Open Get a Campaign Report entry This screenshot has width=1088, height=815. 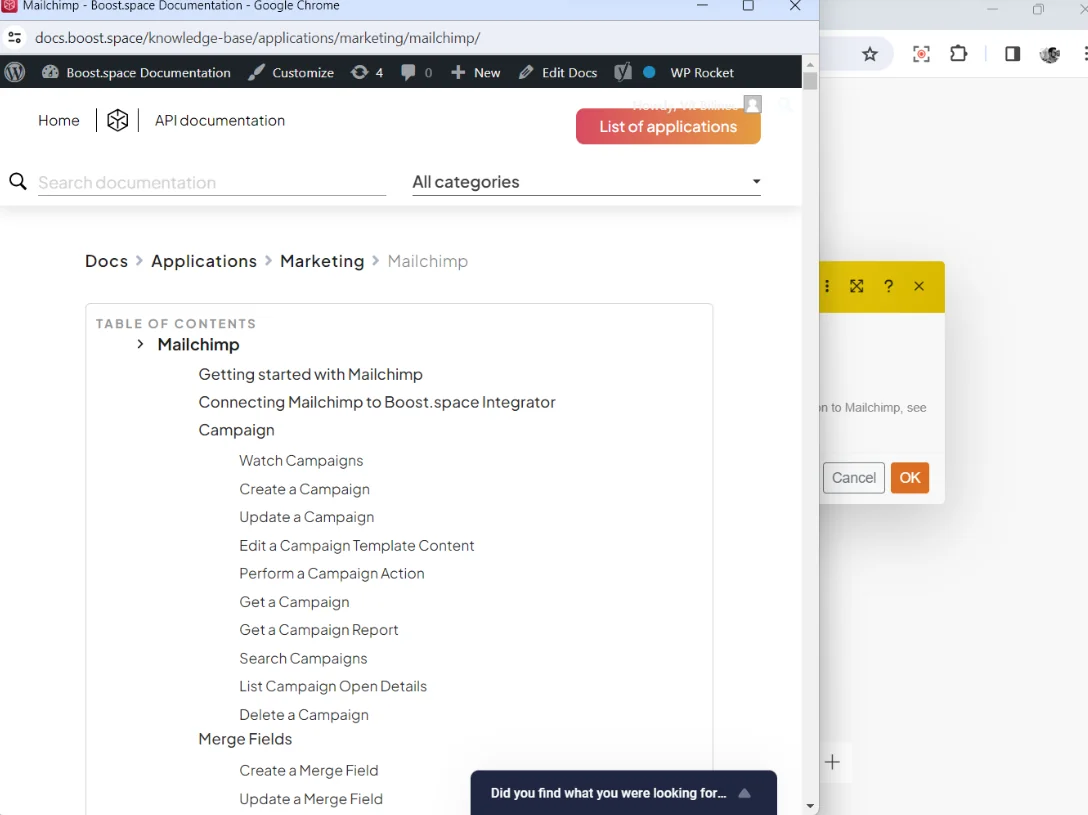click(x=319, y=630)
